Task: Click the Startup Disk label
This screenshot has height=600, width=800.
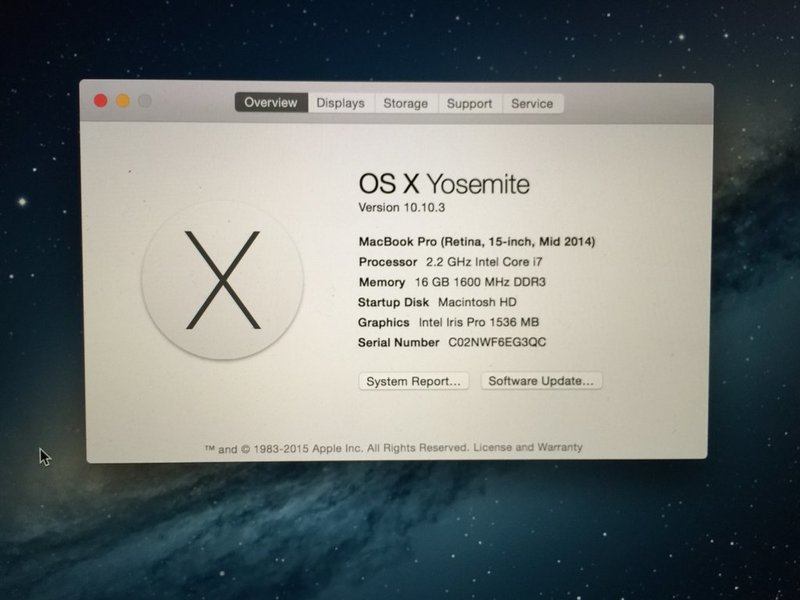Action: (x=393, y=302)
